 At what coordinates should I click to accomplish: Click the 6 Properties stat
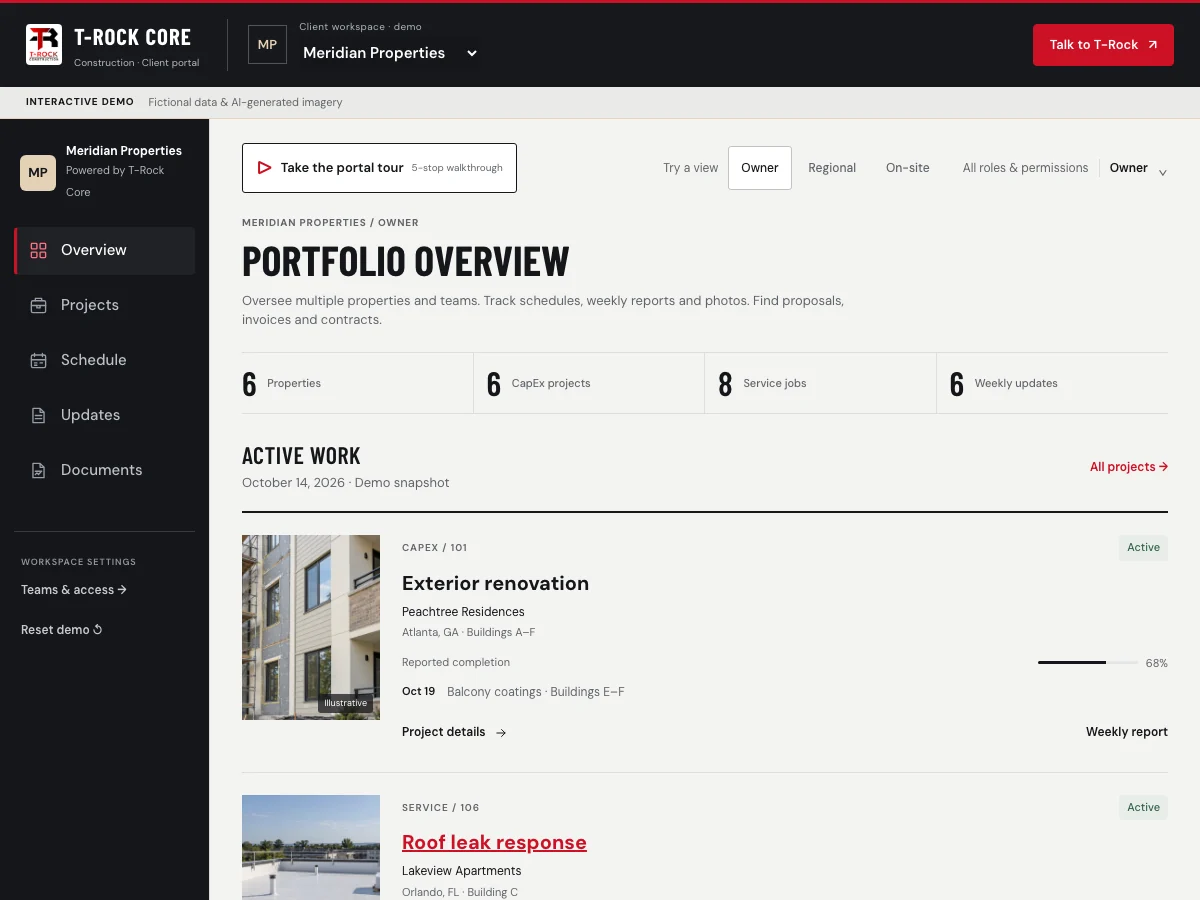pos(357,383)
